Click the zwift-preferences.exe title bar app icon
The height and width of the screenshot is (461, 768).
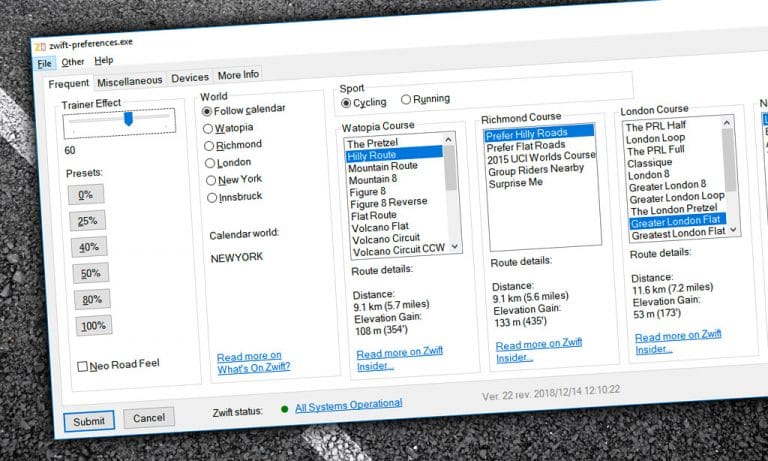(40, 47)
